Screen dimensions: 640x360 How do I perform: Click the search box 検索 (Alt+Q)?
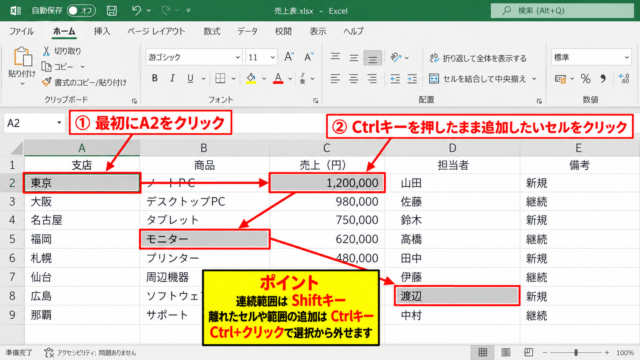tap(562, 11)
